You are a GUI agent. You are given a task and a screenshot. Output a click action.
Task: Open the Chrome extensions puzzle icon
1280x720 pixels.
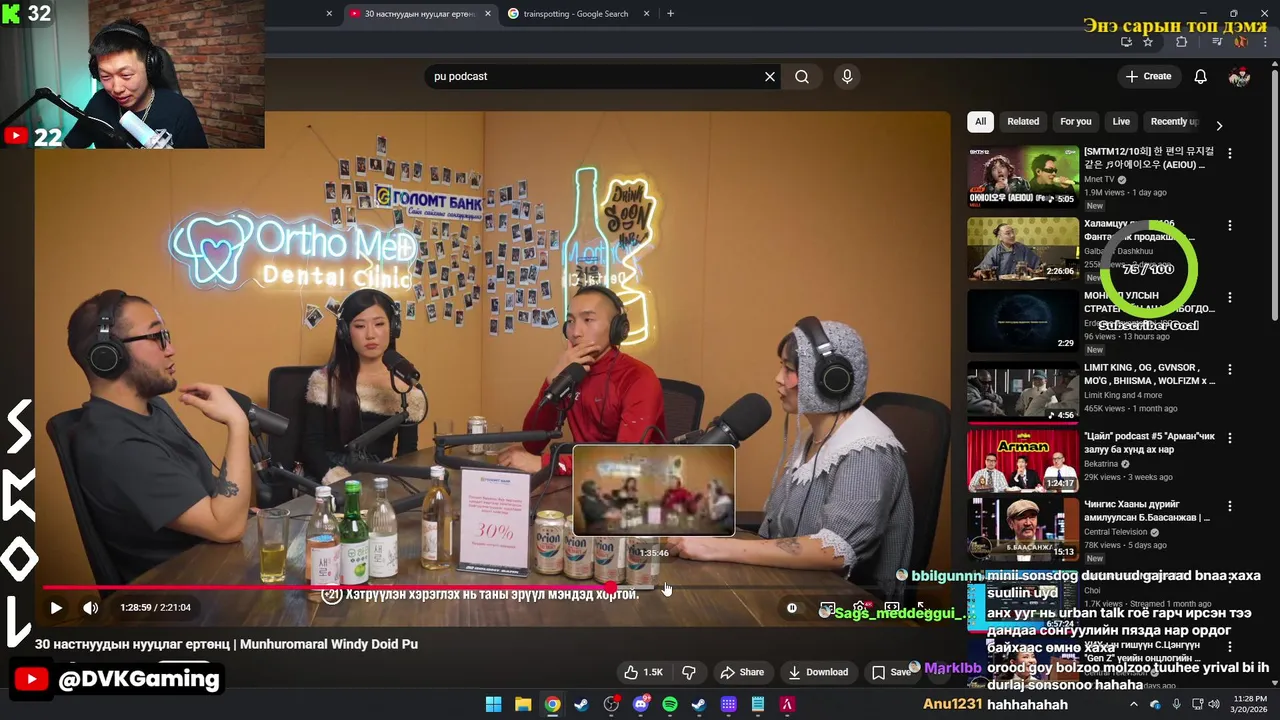(x=1181, y=42)
